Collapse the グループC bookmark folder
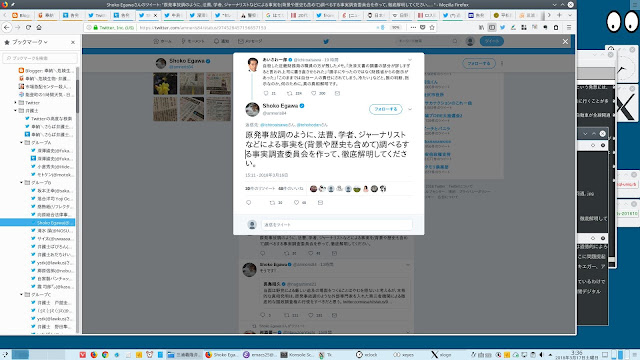640x360 pixels. [21, 294]
